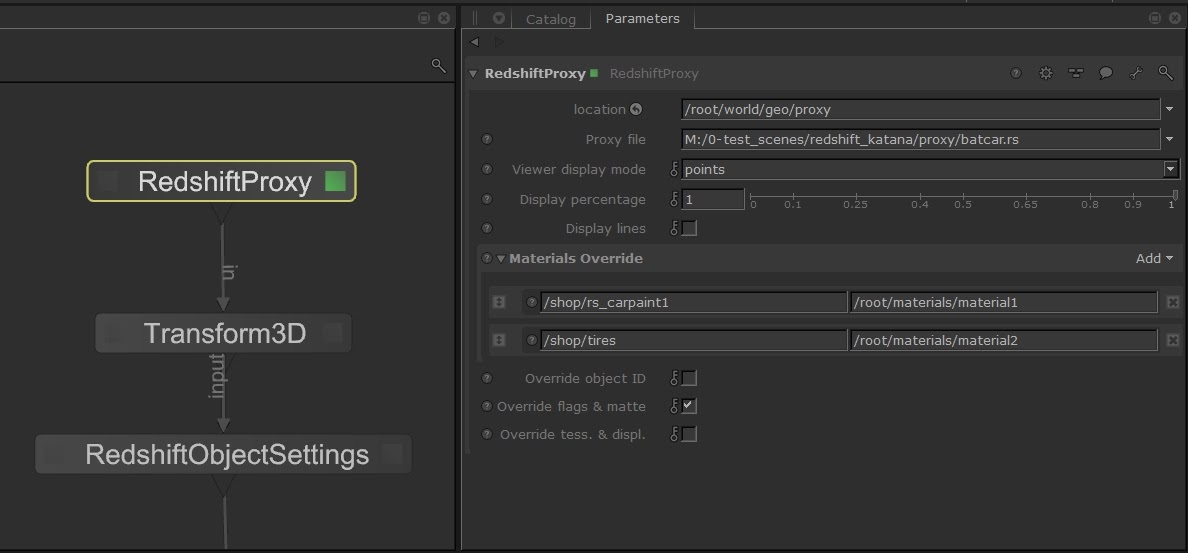Open the Viewer display mode dropdown
This screenshot has width=1188, height=553.
[1171, 170]
